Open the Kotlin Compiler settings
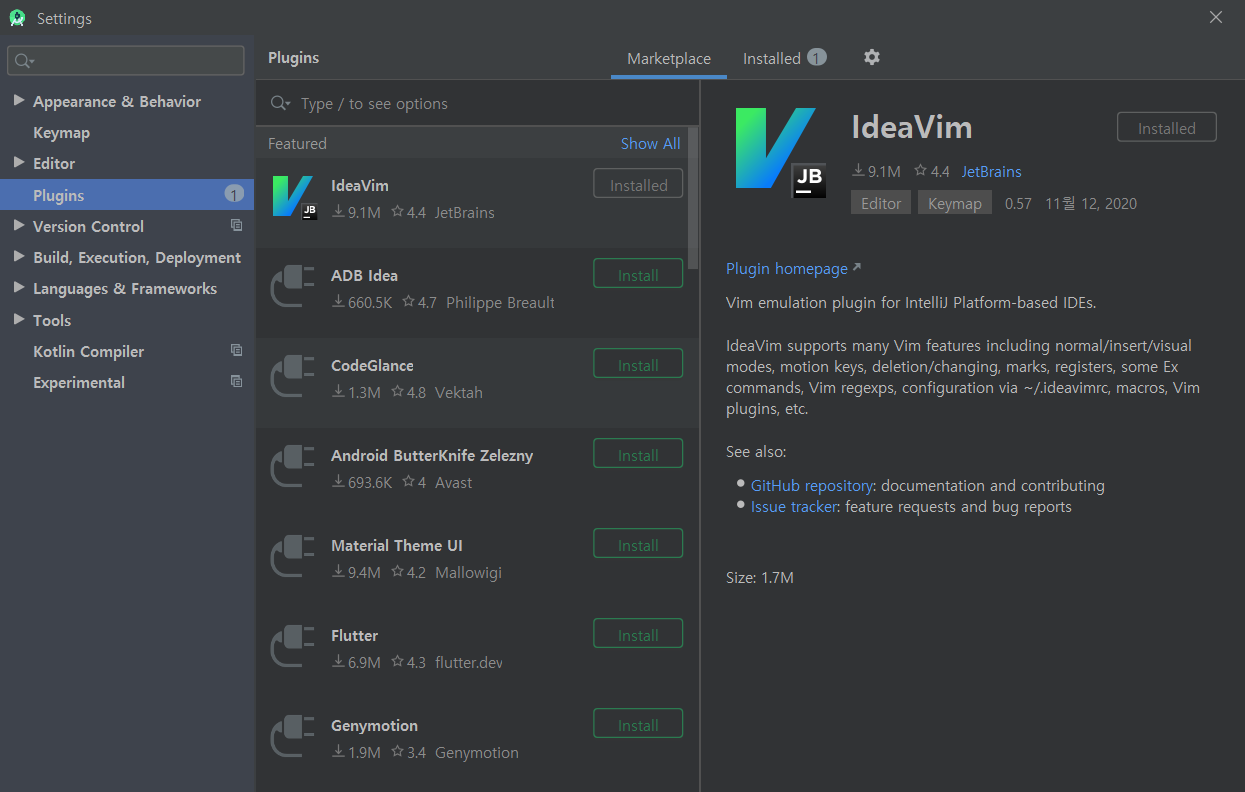The width and height of the screenshot is (1245, 792). (x=88, y=351)
